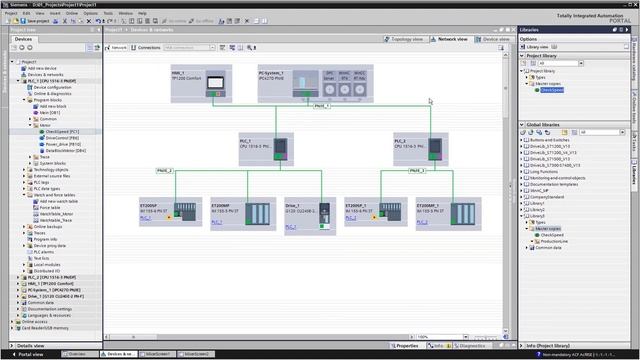Viewport: 640px width, 360px height.
Task: Click the Connections button in editor toolbar
Action: point(146,48)
